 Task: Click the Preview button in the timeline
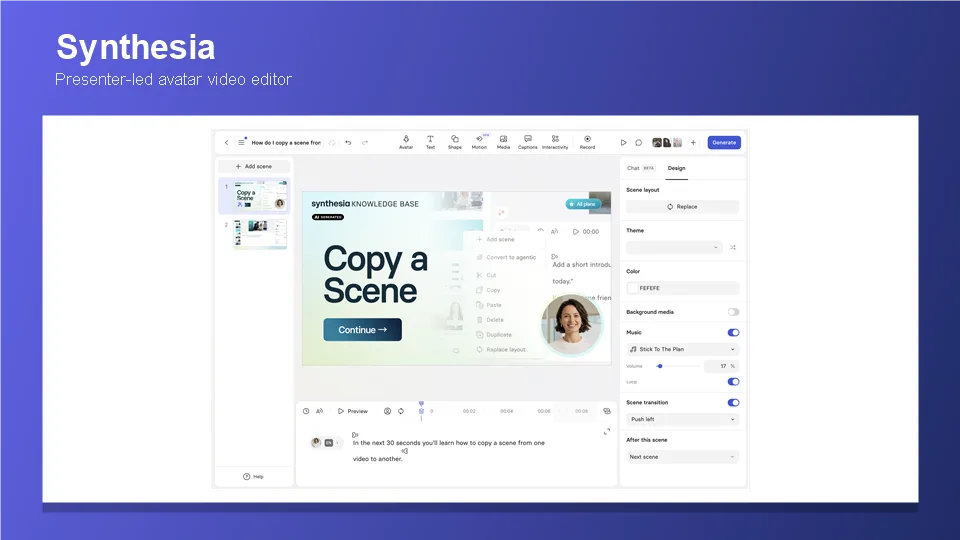point(353,411)
